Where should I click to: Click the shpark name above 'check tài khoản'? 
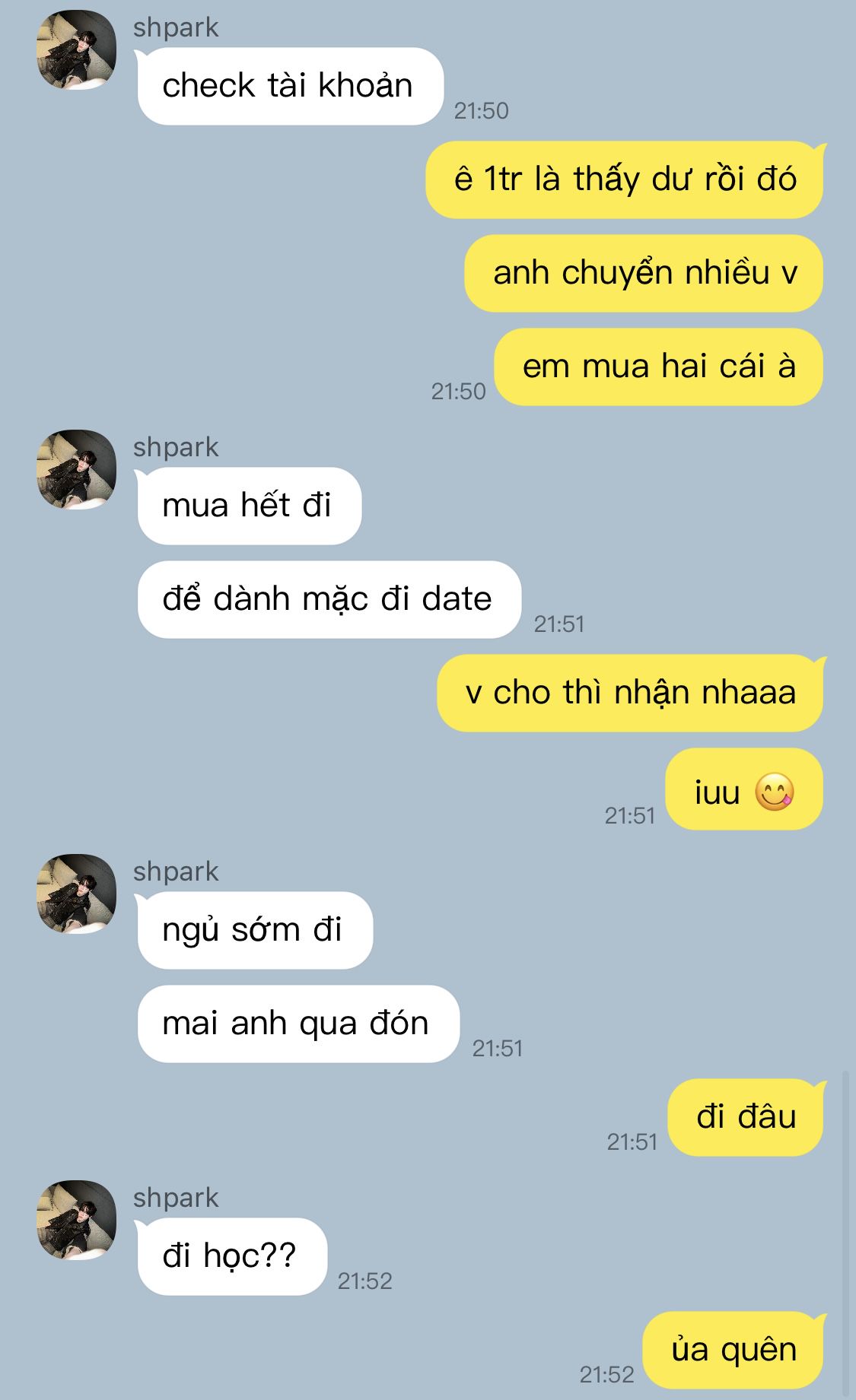[176, 27]
